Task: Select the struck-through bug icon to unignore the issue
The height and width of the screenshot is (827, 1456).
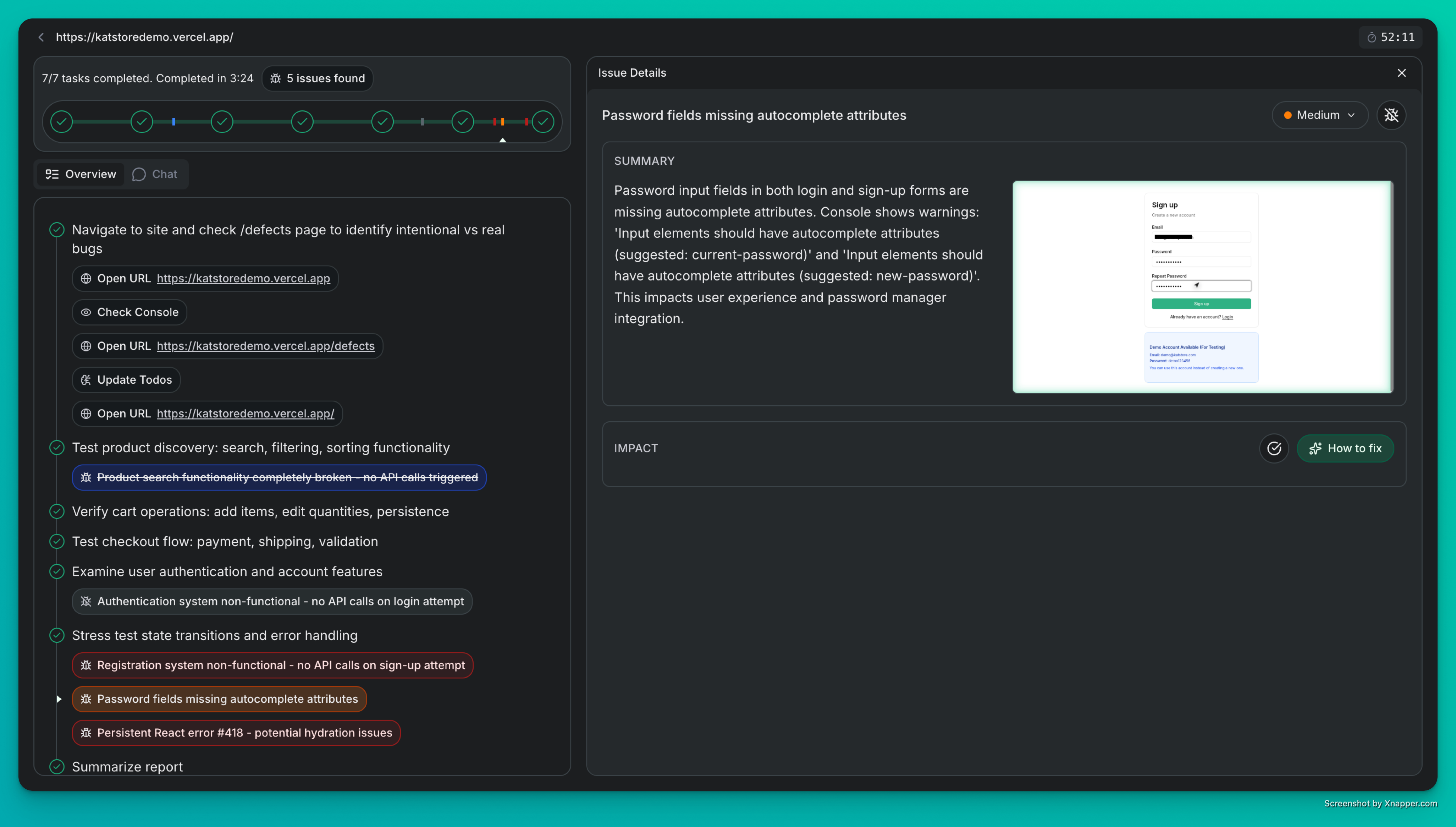Action: click(x=1392, y=115)
